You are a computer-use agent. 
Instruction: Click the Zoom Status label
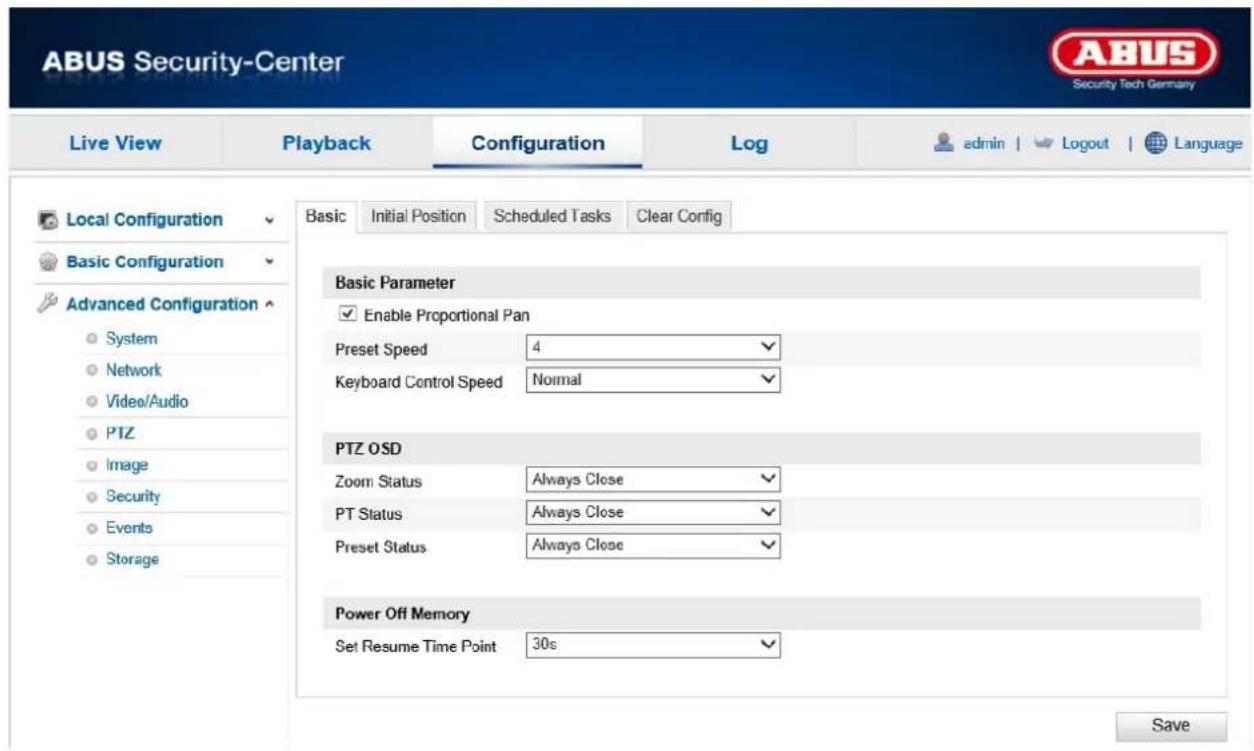pyautogui.click(x=377, y=482)
